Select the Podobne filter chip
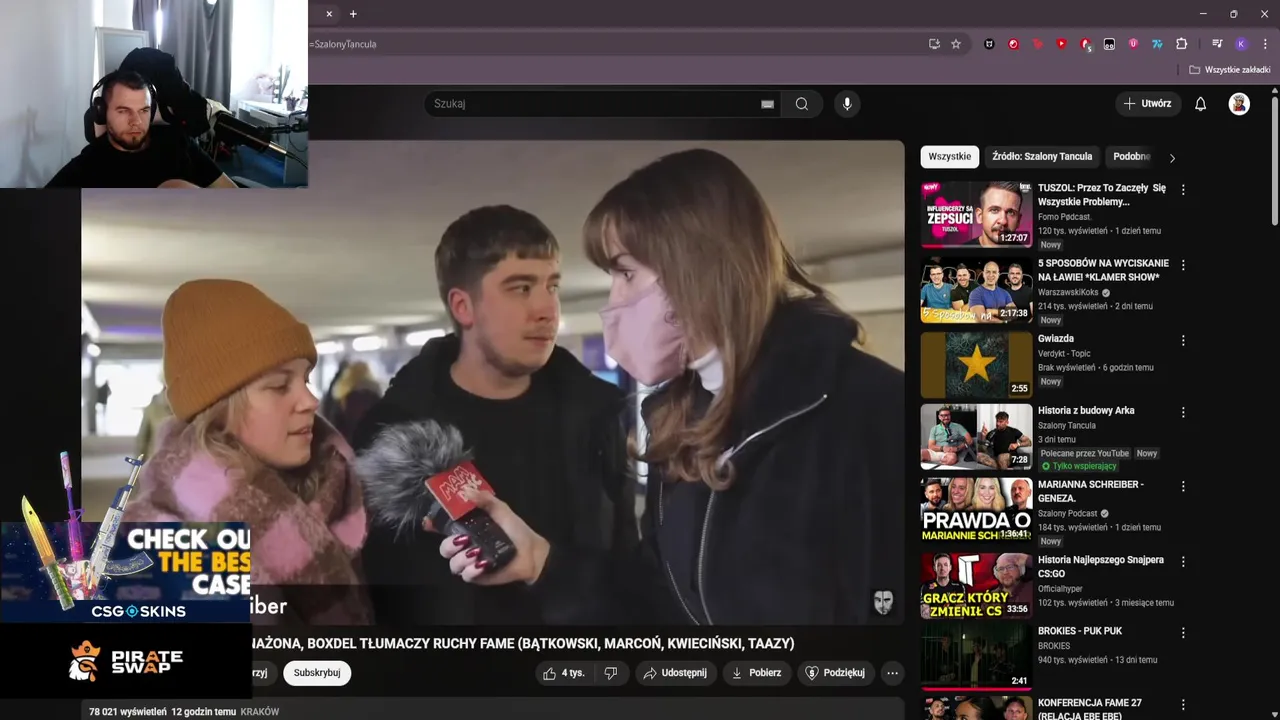The width and height of the screenshot is (1280, 720). [x=1132, y=157]
